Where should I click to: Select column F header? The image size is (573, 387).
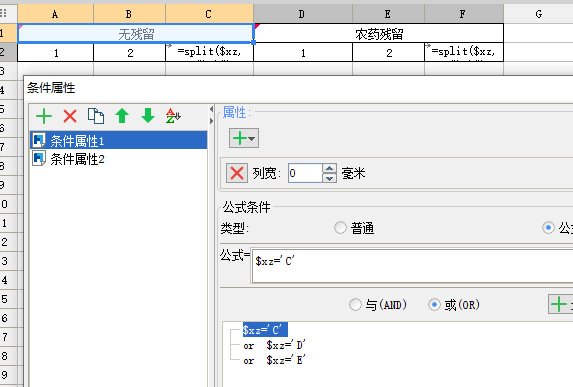pyautogui.click(x=464, y=14)
